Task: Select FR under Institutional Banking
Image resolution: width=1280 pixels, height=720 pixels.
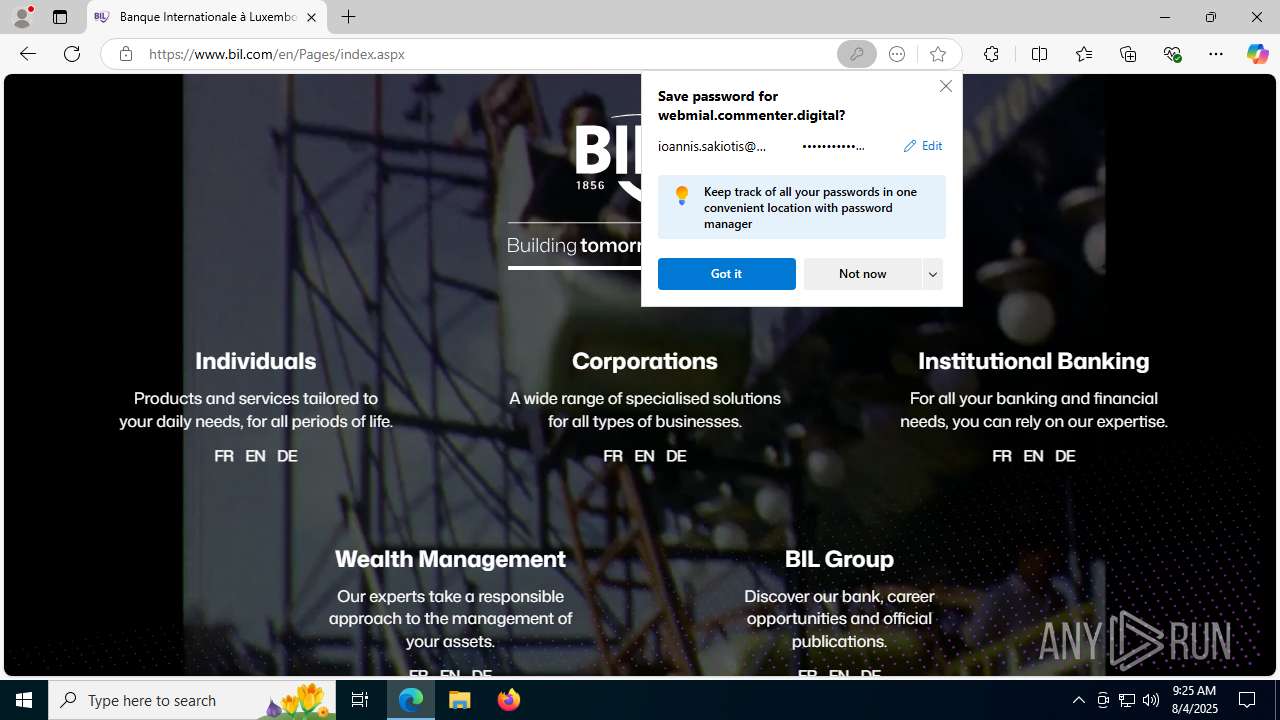Action: (x=1002, y=456)
